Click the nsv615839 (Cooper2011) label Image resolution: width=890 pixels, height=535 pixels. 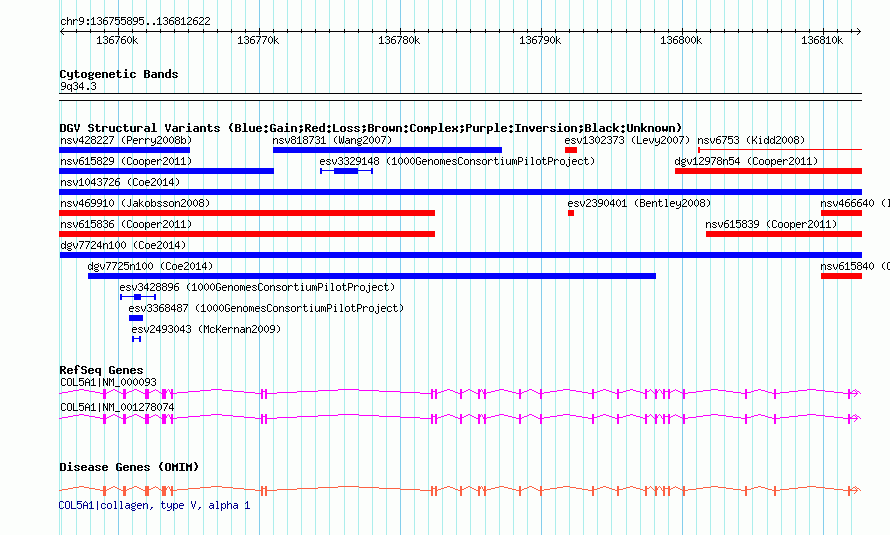[771, 224]
